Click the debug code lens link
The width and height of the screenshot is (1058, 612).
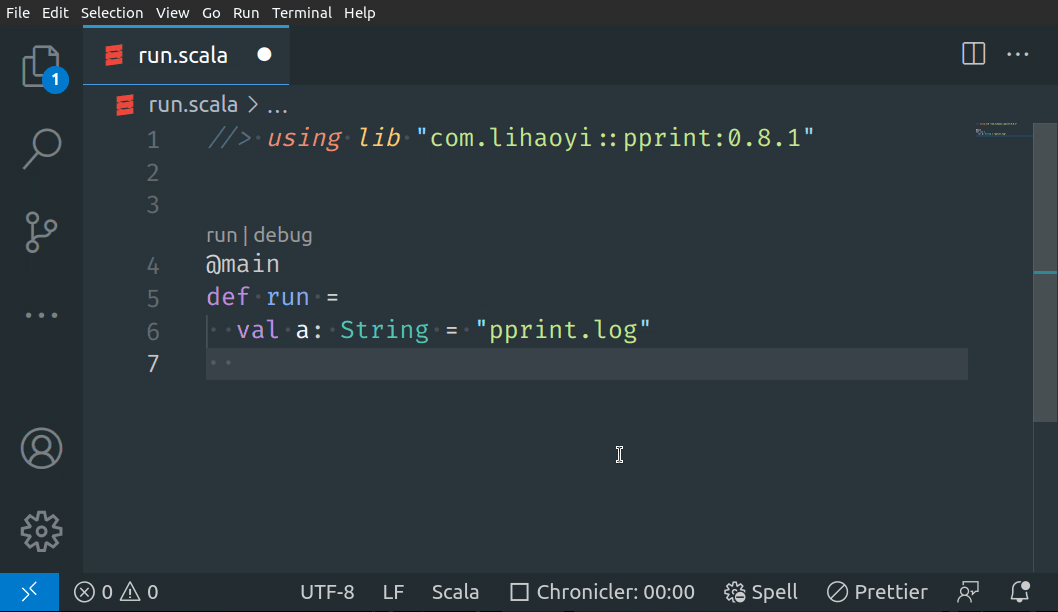(283, 235)
